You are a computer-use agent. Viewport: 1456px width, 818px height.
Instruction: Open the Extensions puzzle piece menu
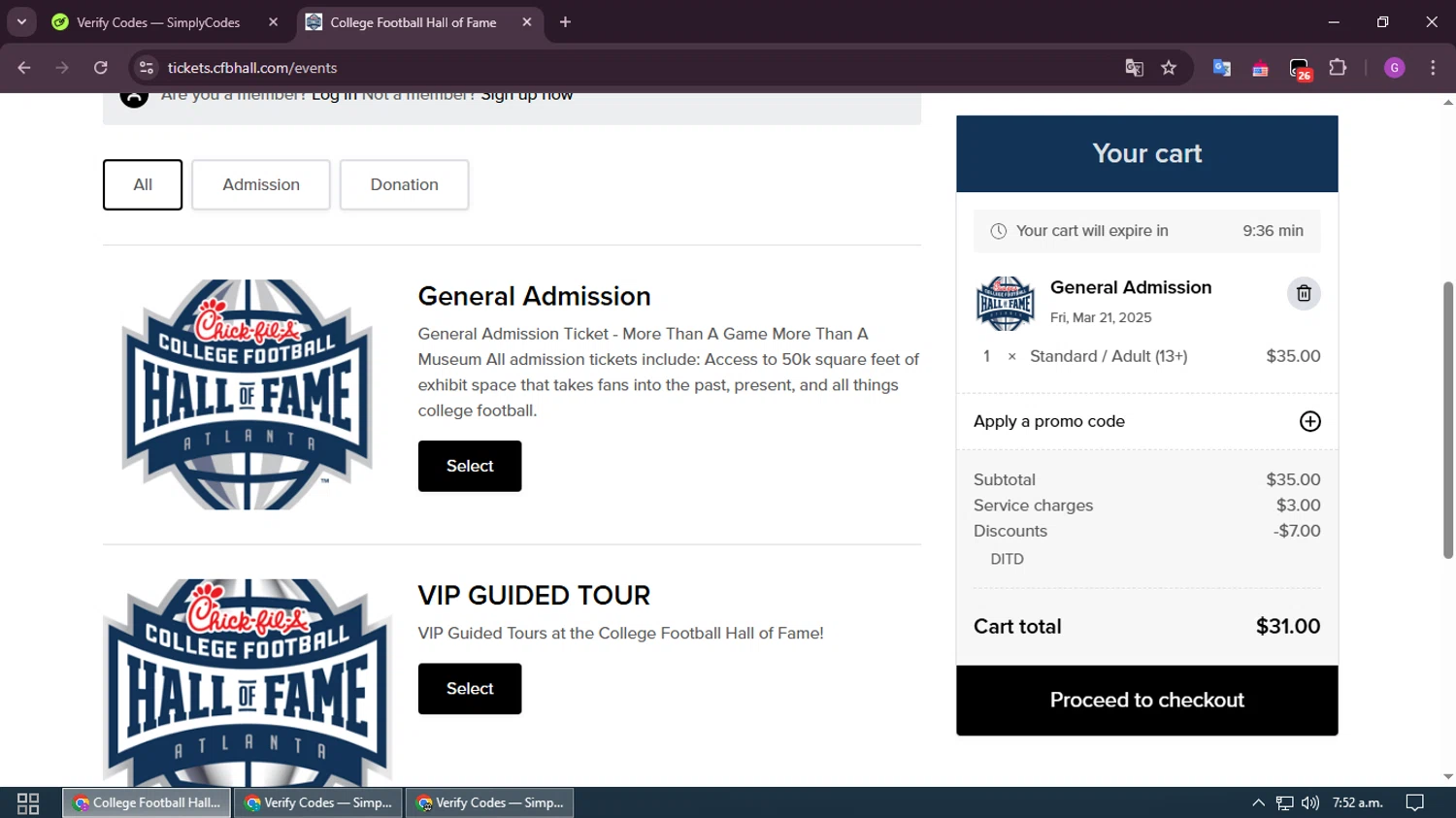click(1338, 68)
